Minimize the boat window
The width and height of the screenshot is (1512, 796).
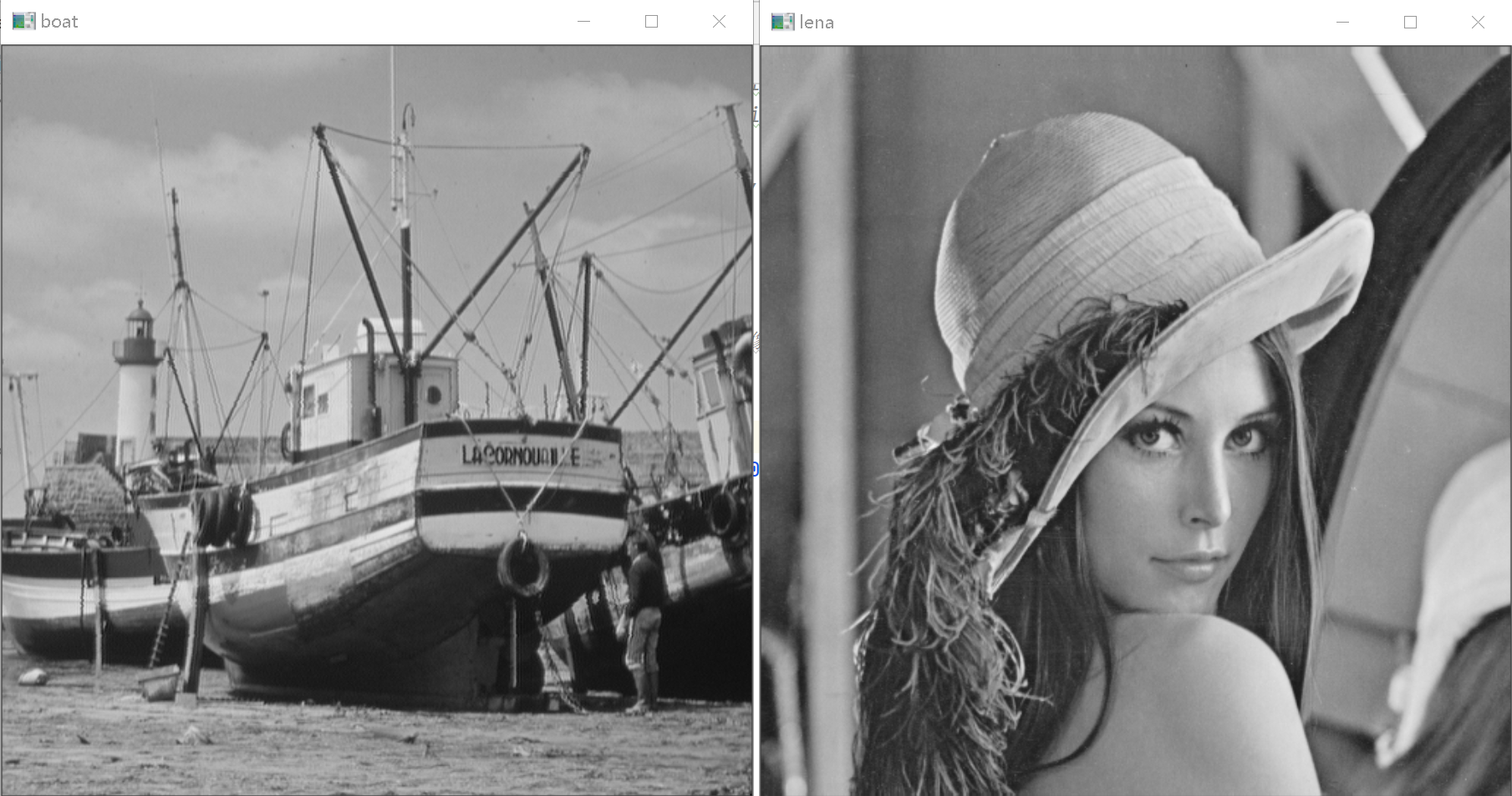583,22
